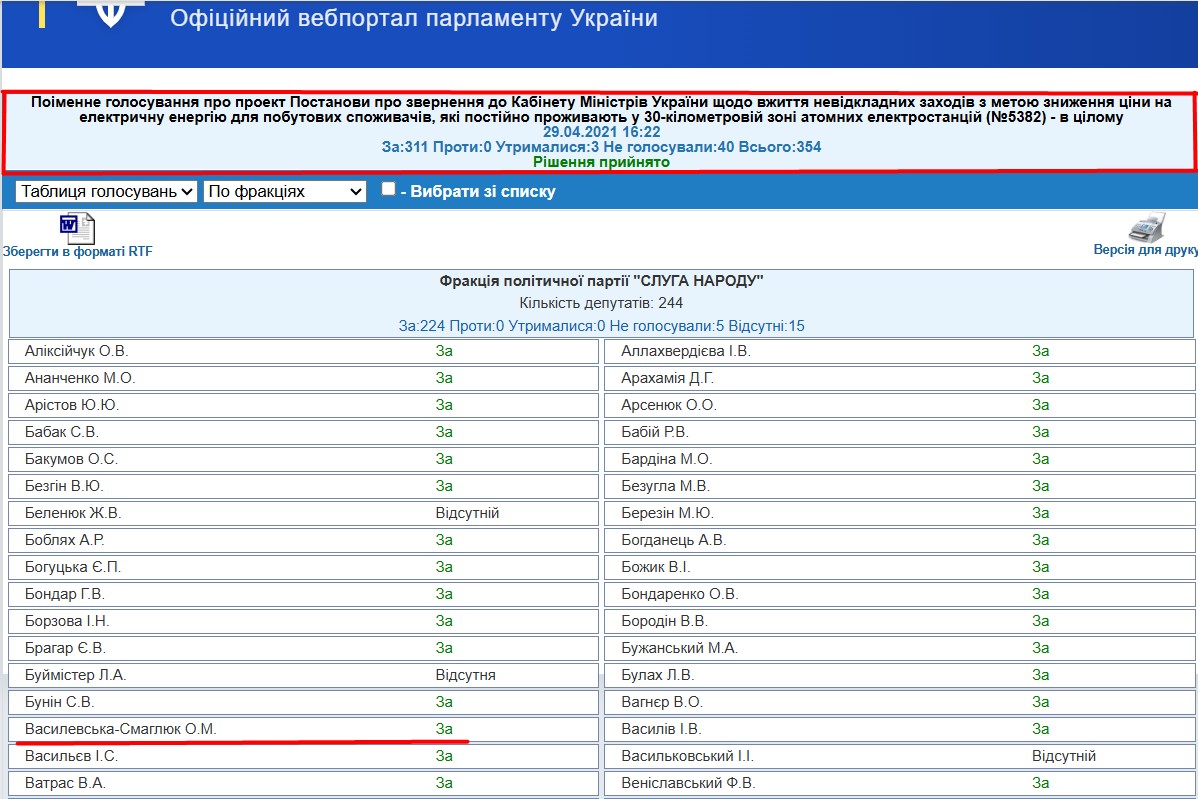Click 'Відсутній' status for Васильковський І.І.
Screen dimensions: 1198x799
tap(1064, 756)
